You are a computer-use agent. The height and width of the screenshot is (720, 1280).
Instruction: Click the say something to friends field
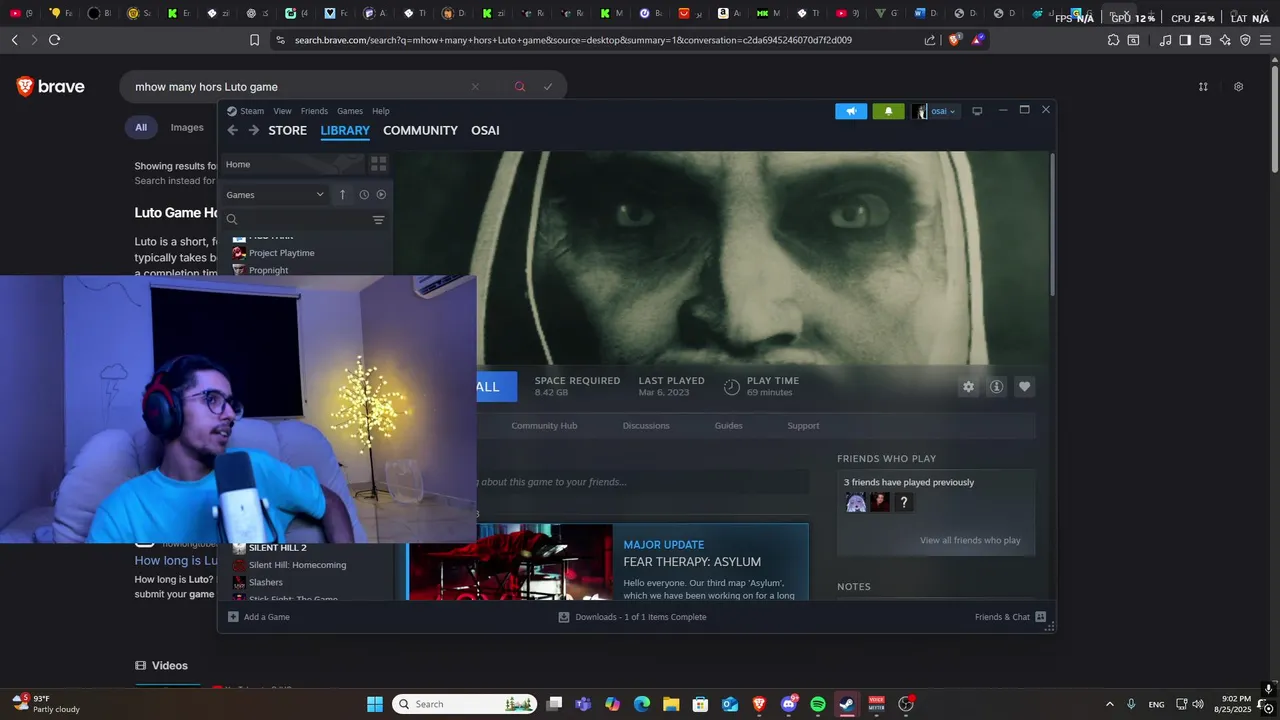tap(642, 482)
